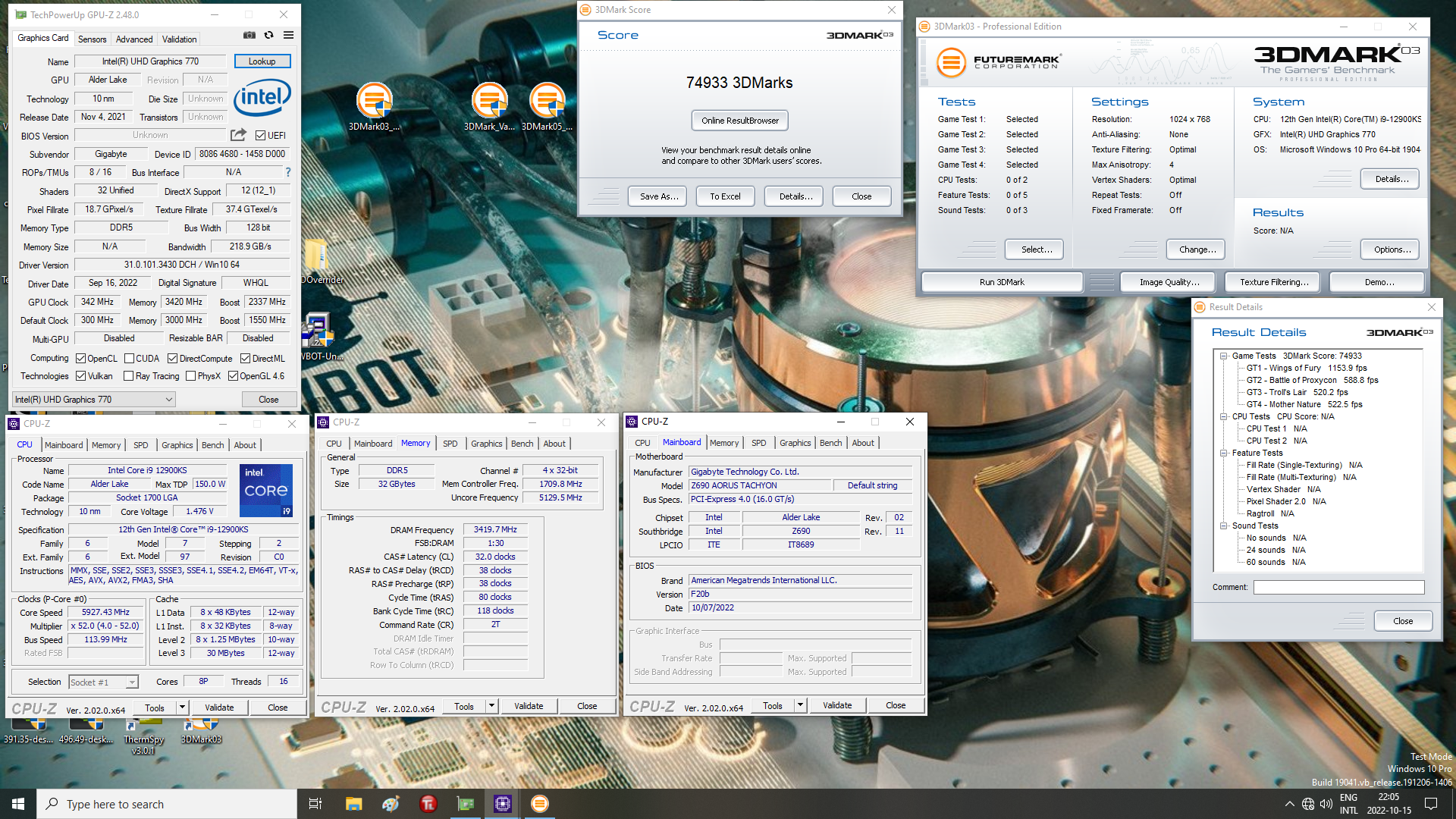This screenshot has width=1456, height=819.
Task: Click the Bus Interface question mark icon
Action: click(x=287, y=172)
